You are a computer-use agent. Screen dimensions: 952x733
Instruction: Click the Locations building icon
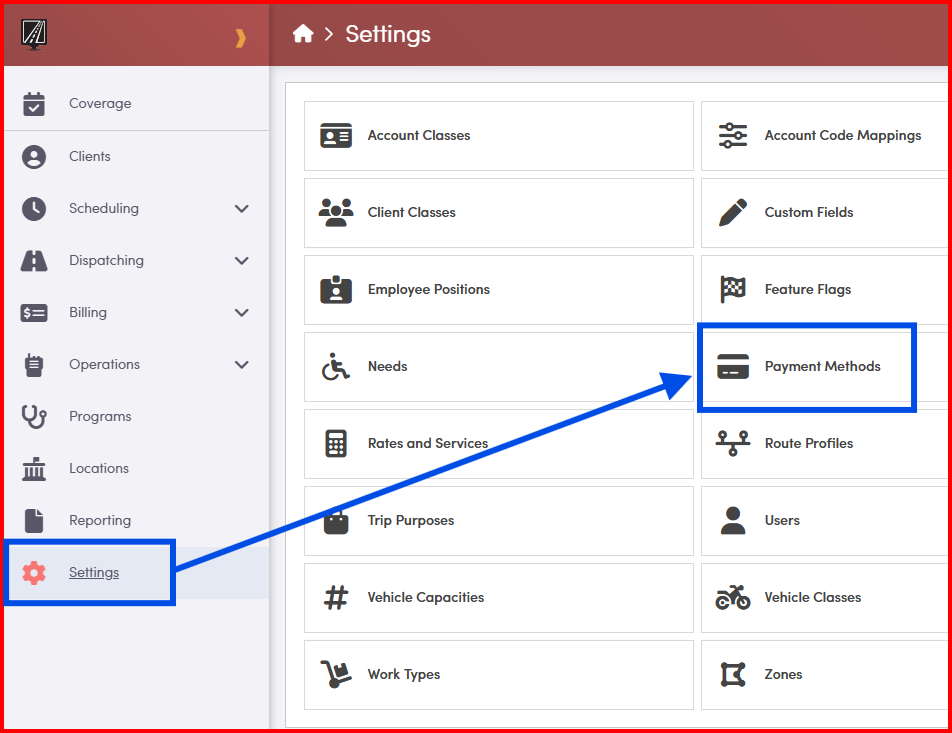click(x=34, y=469)
